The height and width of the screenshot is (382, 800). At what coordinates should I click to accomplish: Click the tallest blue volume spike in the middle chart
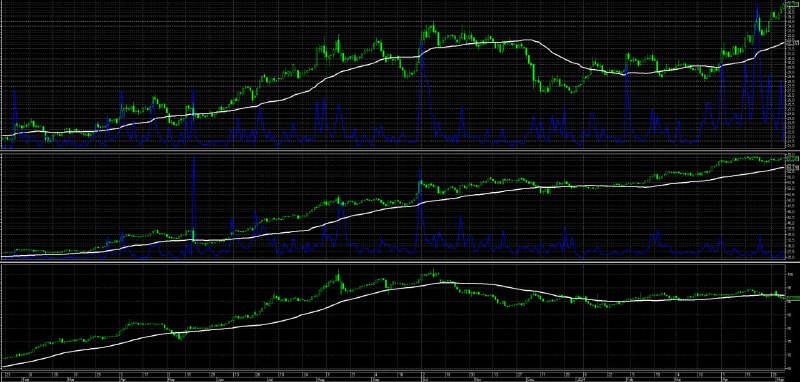(x=194, y=199)
